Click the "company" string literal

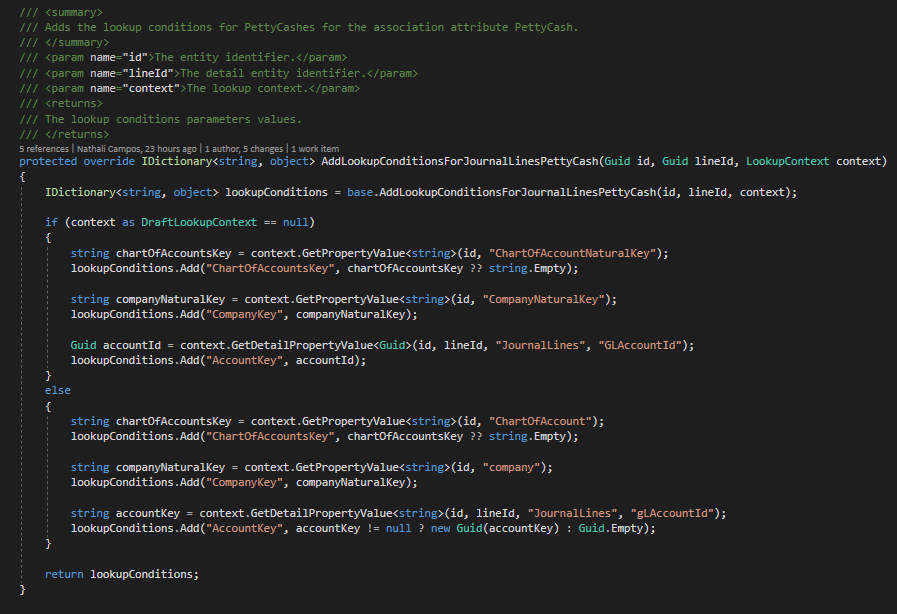pos(511,467)
